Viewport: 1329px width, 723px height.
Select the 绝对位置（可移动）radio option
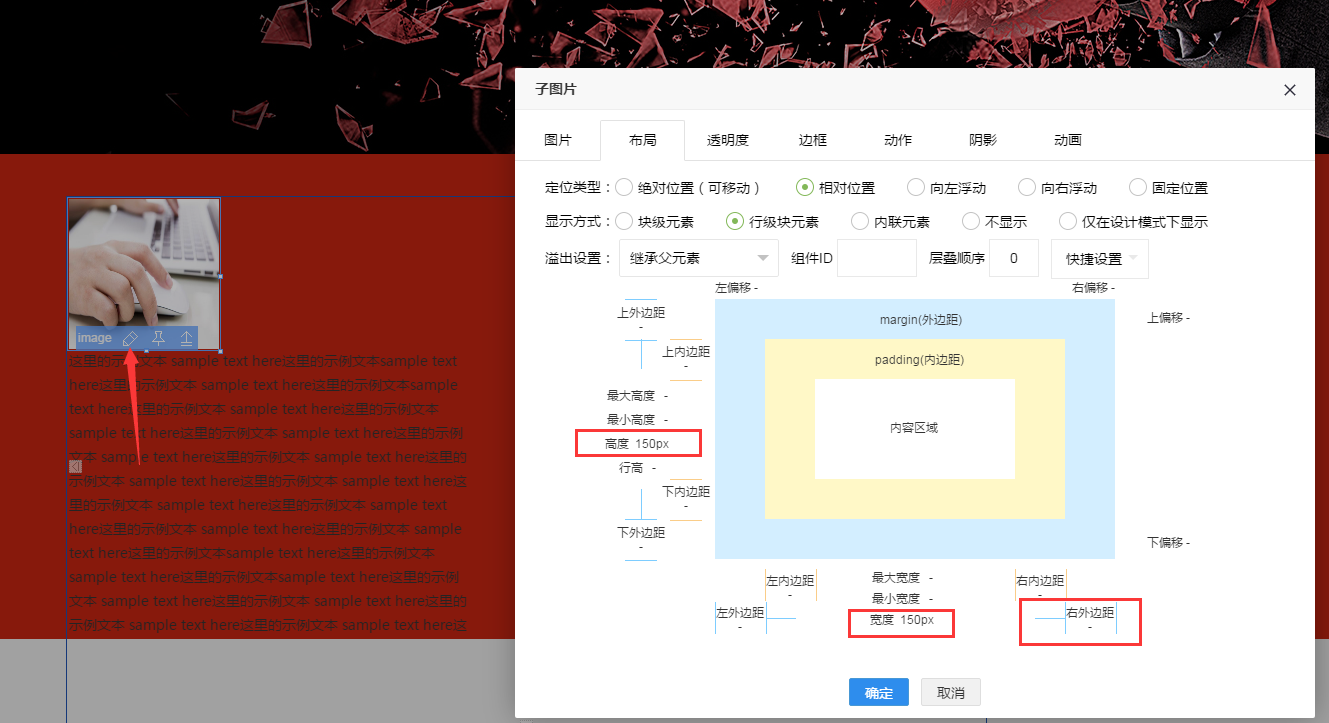[x=624, y=187]
